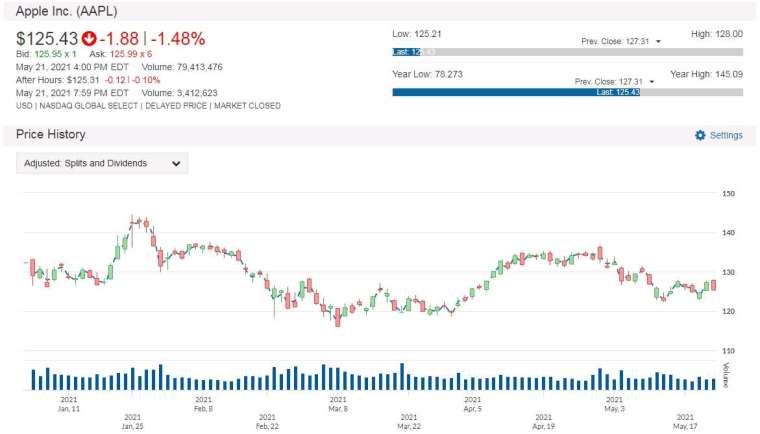
Task: Click the last volume bar on the chart
Action: click(x=713, y=385)
